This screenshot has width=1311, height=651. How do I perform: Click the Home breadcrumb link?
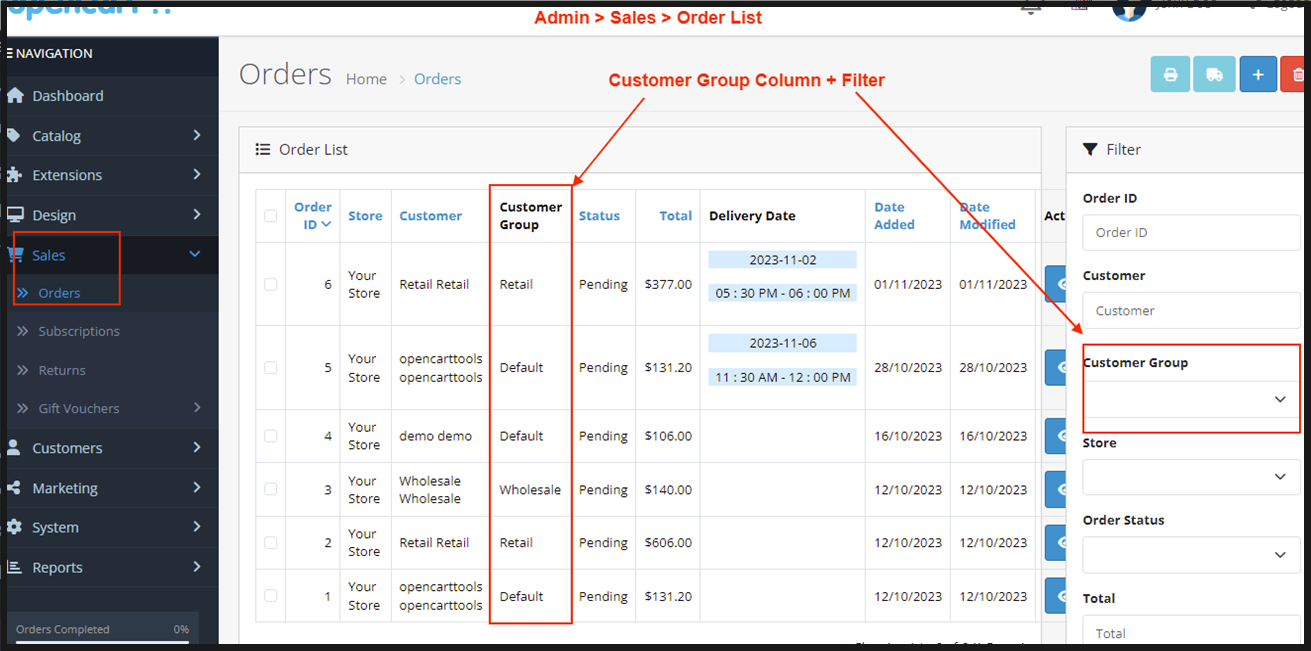pos(366,78)
